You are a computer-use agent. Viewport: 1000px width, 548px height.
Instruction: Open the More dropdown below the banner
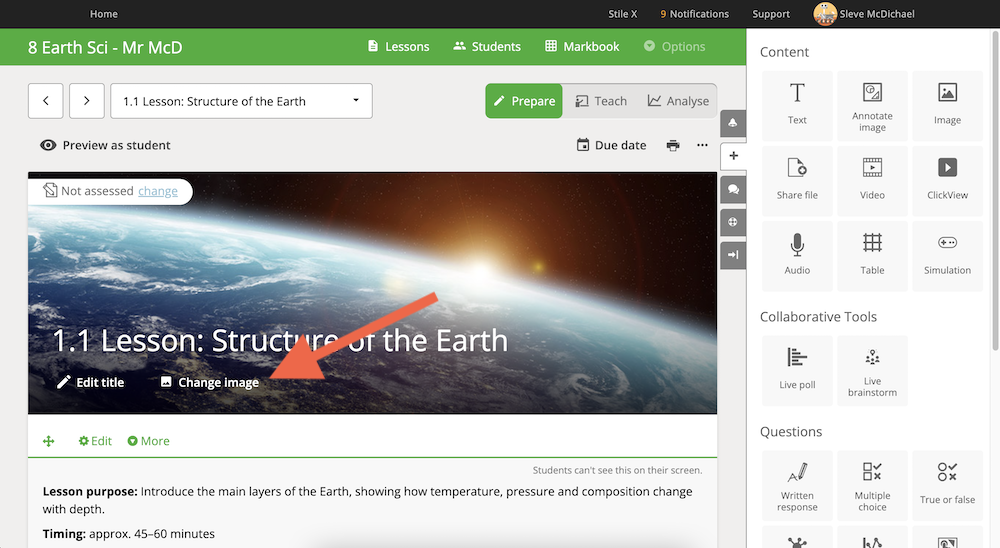point(149,441)
